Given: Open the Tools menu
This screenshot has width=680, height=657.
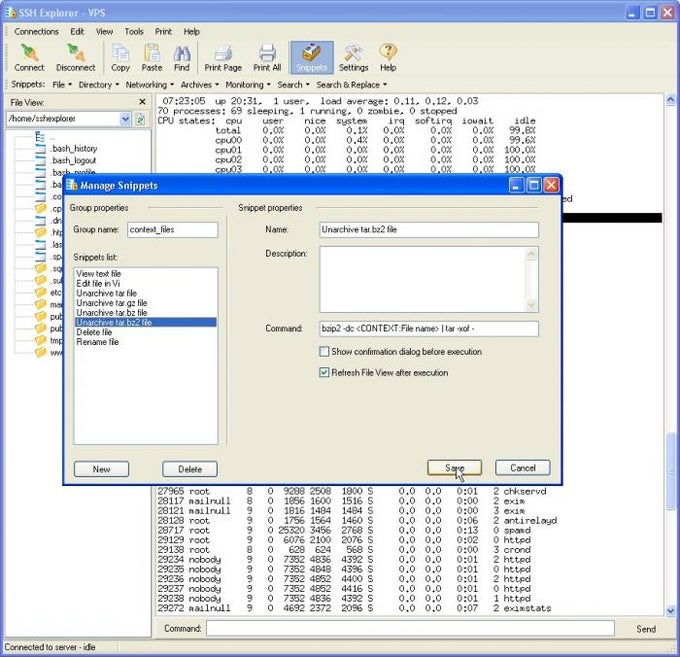Looking at the screenshot, I should 134,32.
